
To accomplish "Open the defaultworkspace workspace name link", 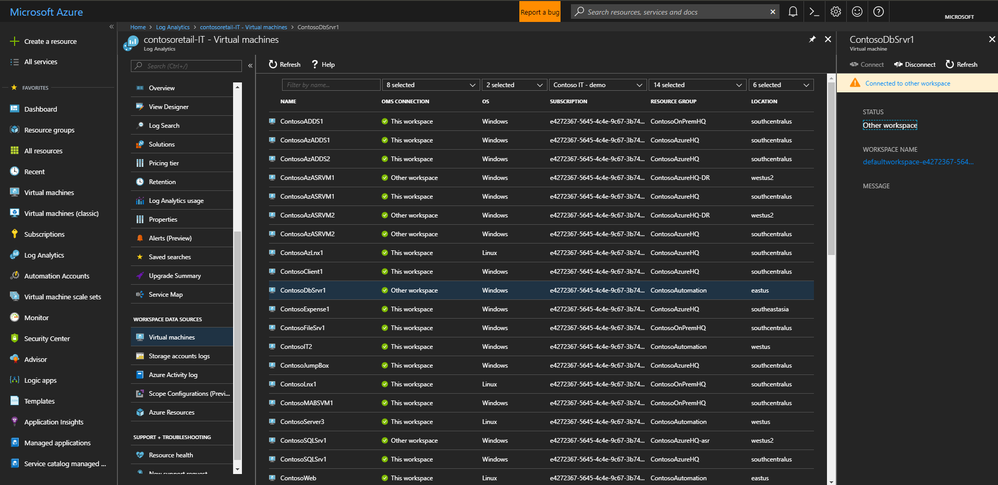I will point(917,161).
